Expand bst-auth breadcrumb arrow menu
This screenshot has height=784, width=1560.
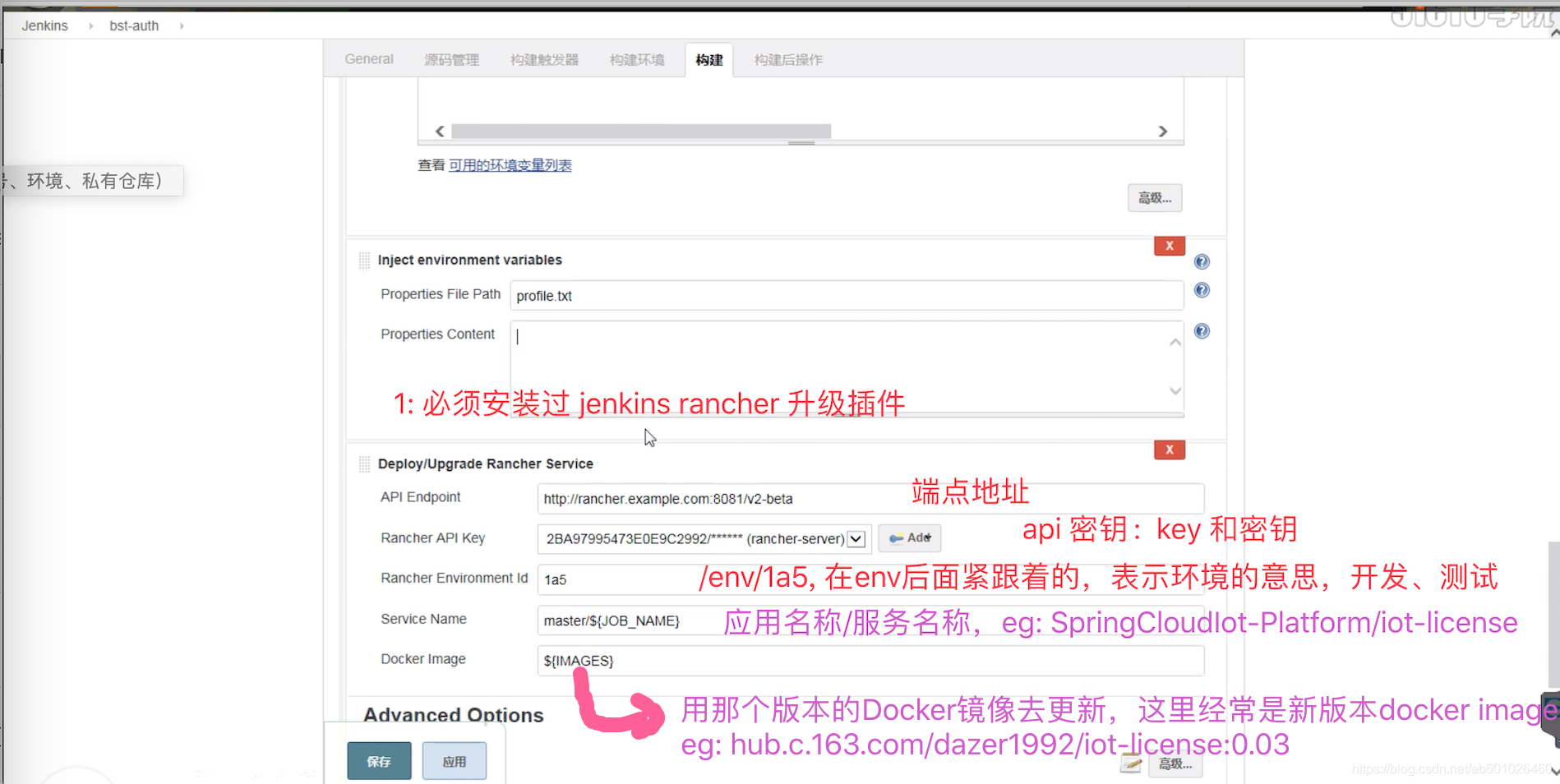(x=182, y=25)
